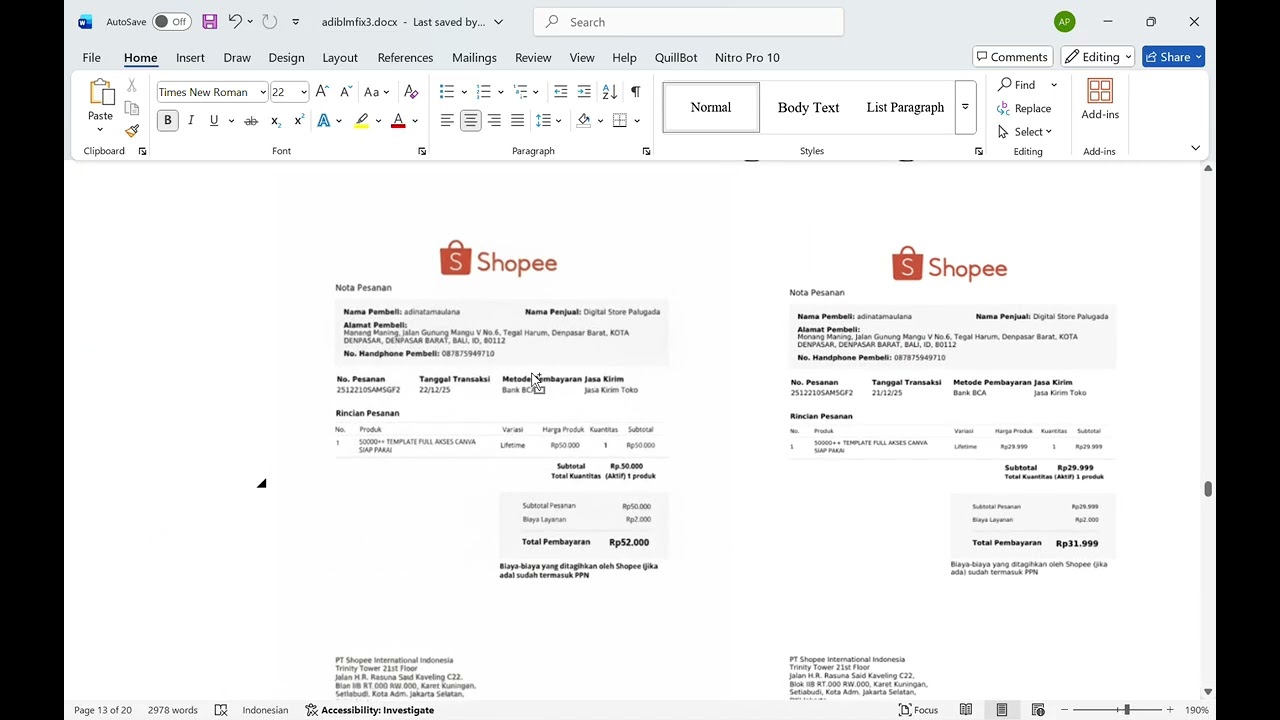Image resolution: width=1280 pixels, height=720 pixels.
Task: Apply the List Paragraph style
Action: [x=905, y=107]
